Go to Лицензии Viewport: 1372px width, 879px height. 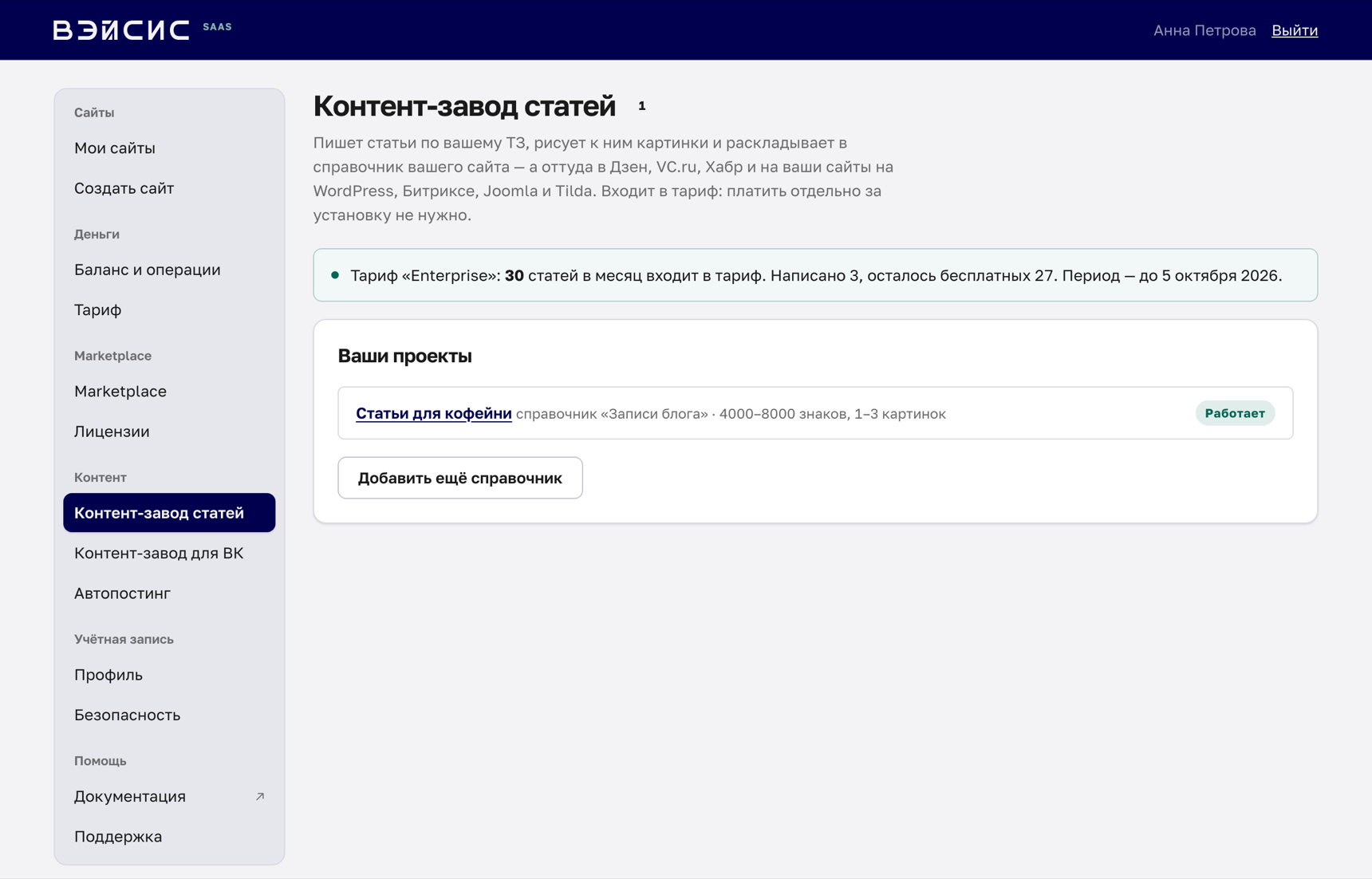click(169, 432)
